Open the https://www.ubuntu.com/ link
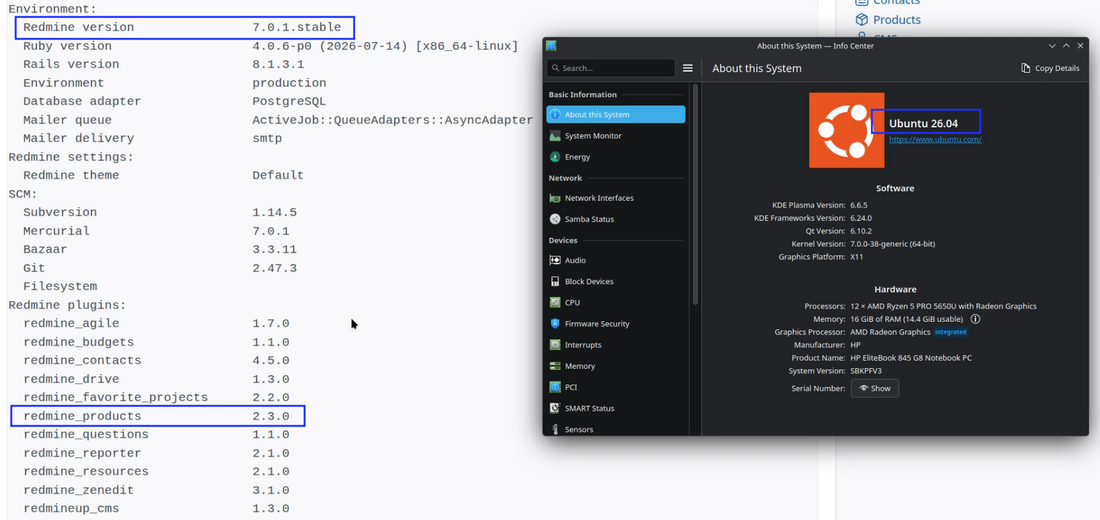This screenshot has height=520, width=1100. point(934,139)
